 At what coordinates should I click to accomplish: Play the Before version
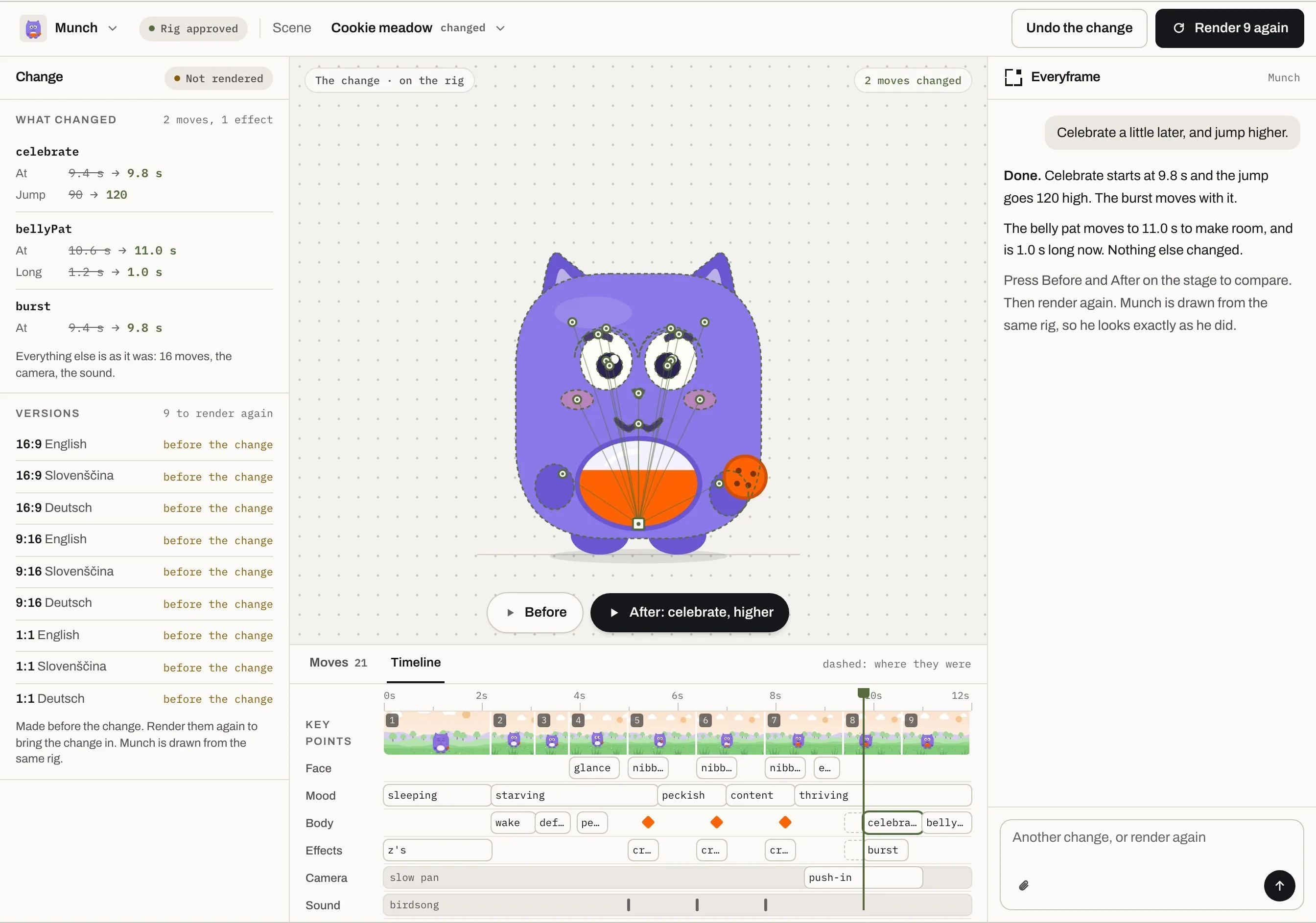[x=535, y=612]
